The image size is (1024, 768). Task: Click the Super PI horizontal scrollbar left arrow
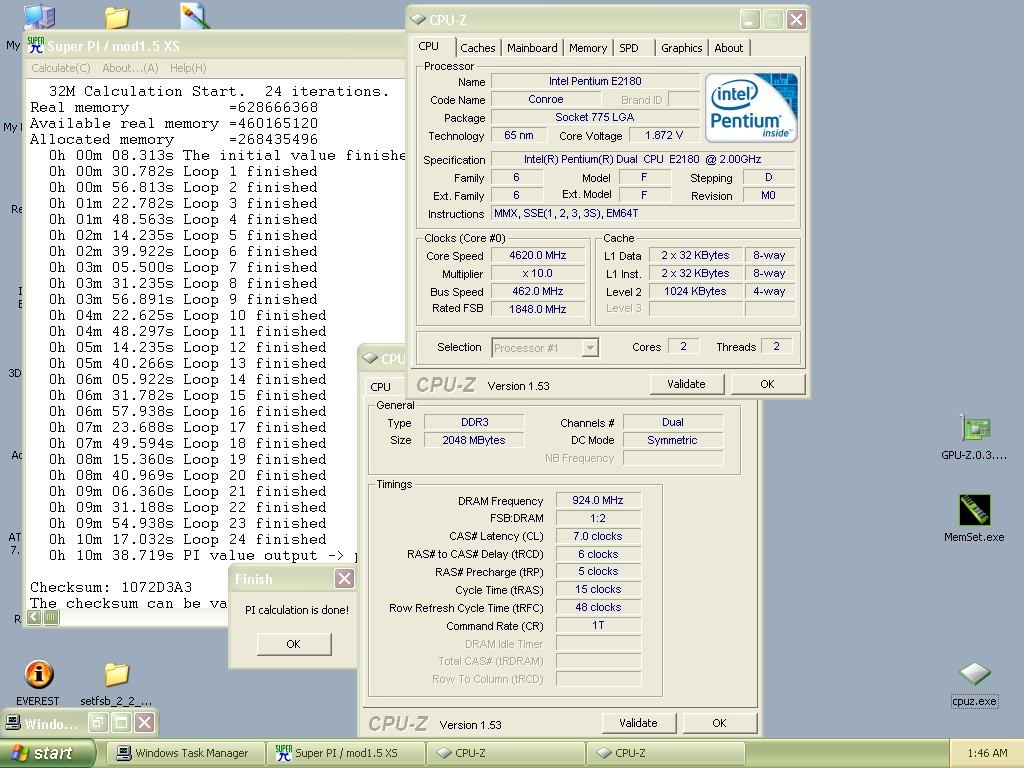point(35,616)
